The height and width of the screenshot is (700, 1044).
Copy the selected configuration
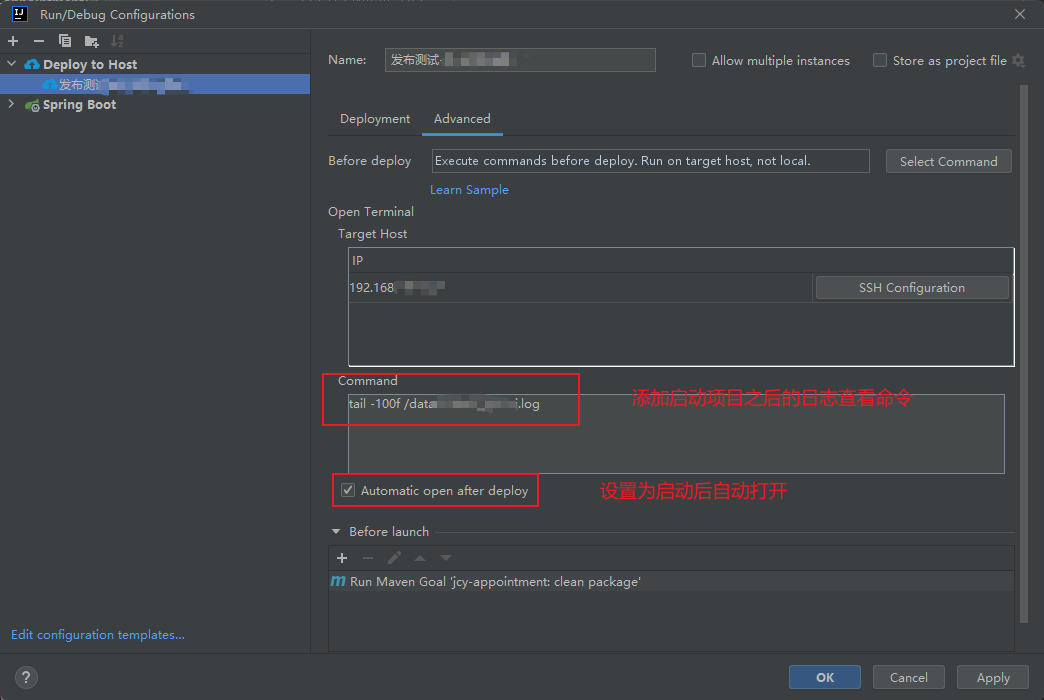click(65, 41)
